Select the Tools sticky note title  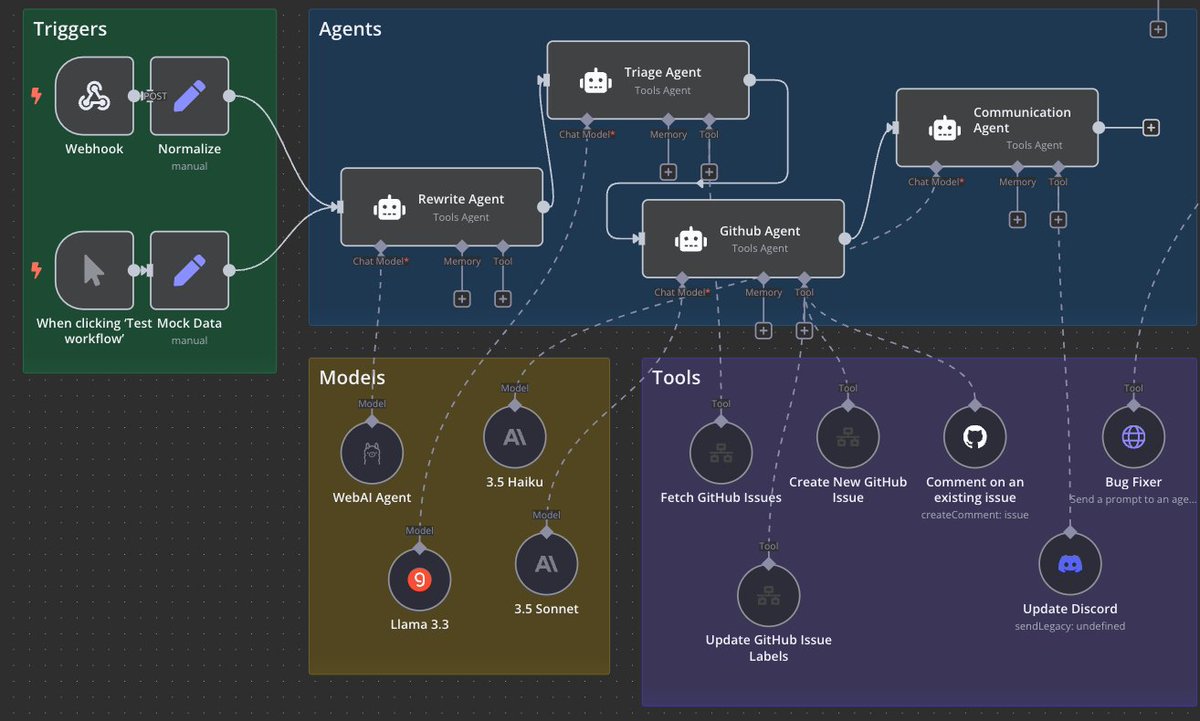tap(676, 377)
